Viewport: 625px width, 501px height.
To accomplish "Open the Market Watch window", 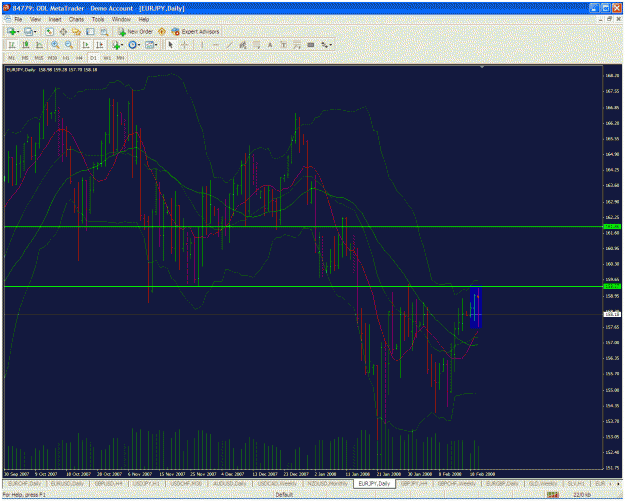I will 49,32.
